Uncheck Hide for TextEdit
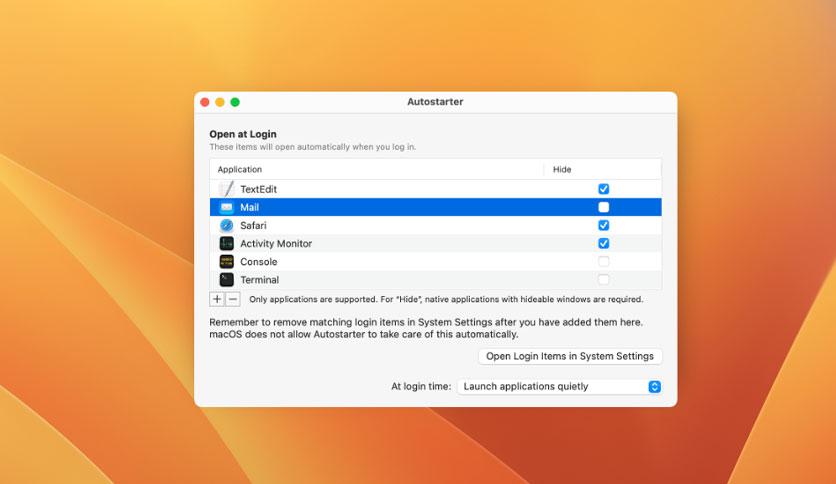The height and width of the screenshot is (484, 836). 604,189
